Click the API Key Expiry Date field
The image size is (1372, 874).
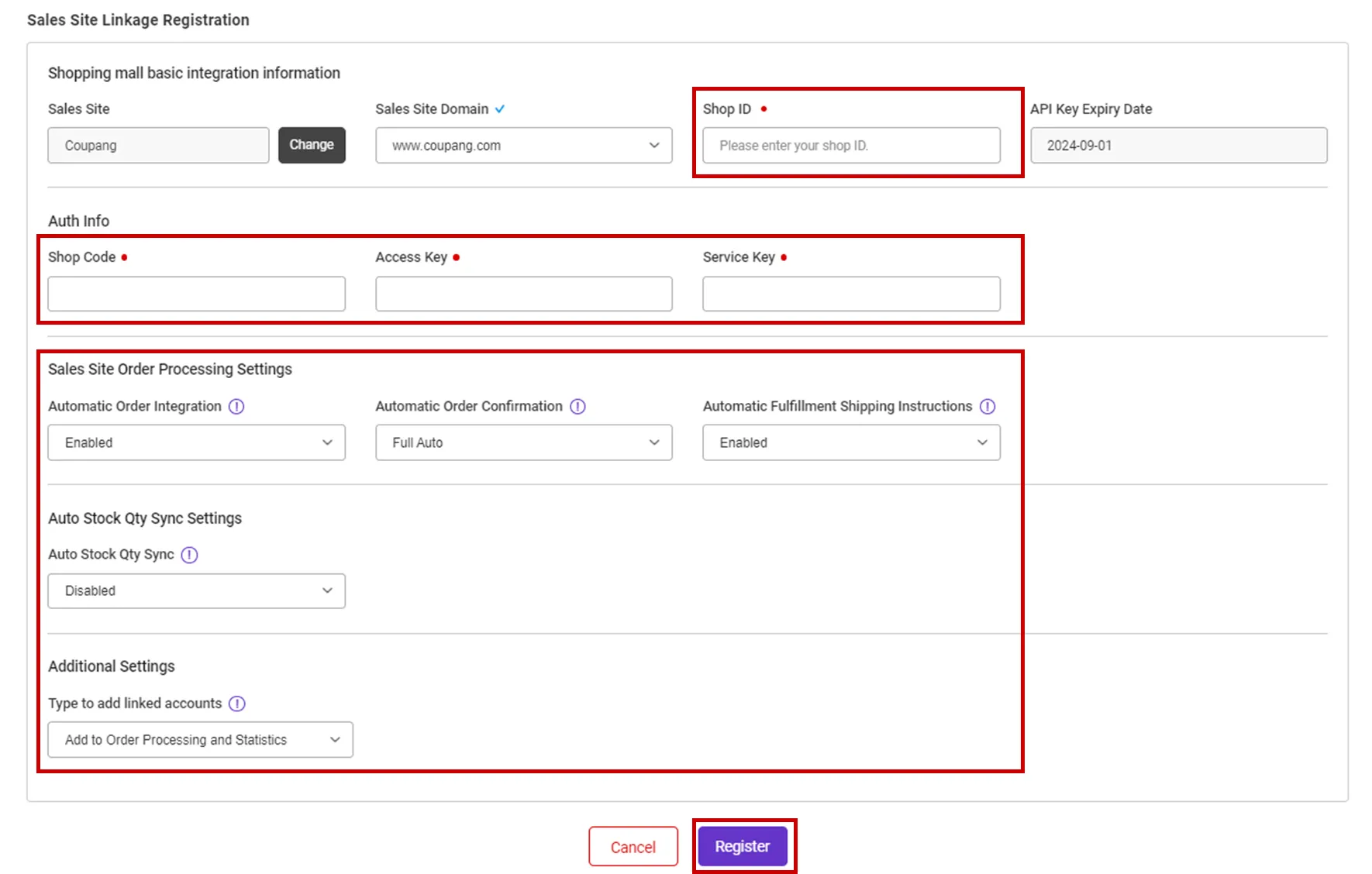[x=1179, y=146]
